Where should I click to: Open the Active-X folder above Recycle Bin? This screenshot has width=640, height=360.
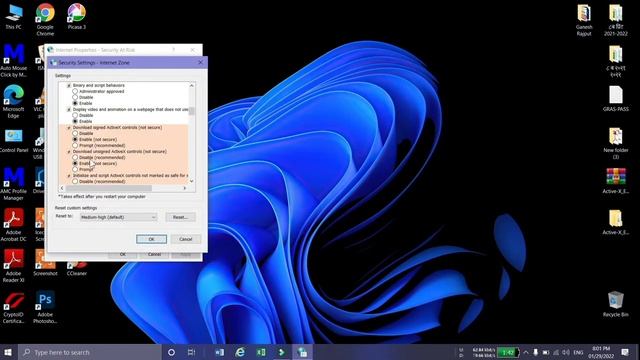coord(616,222)
